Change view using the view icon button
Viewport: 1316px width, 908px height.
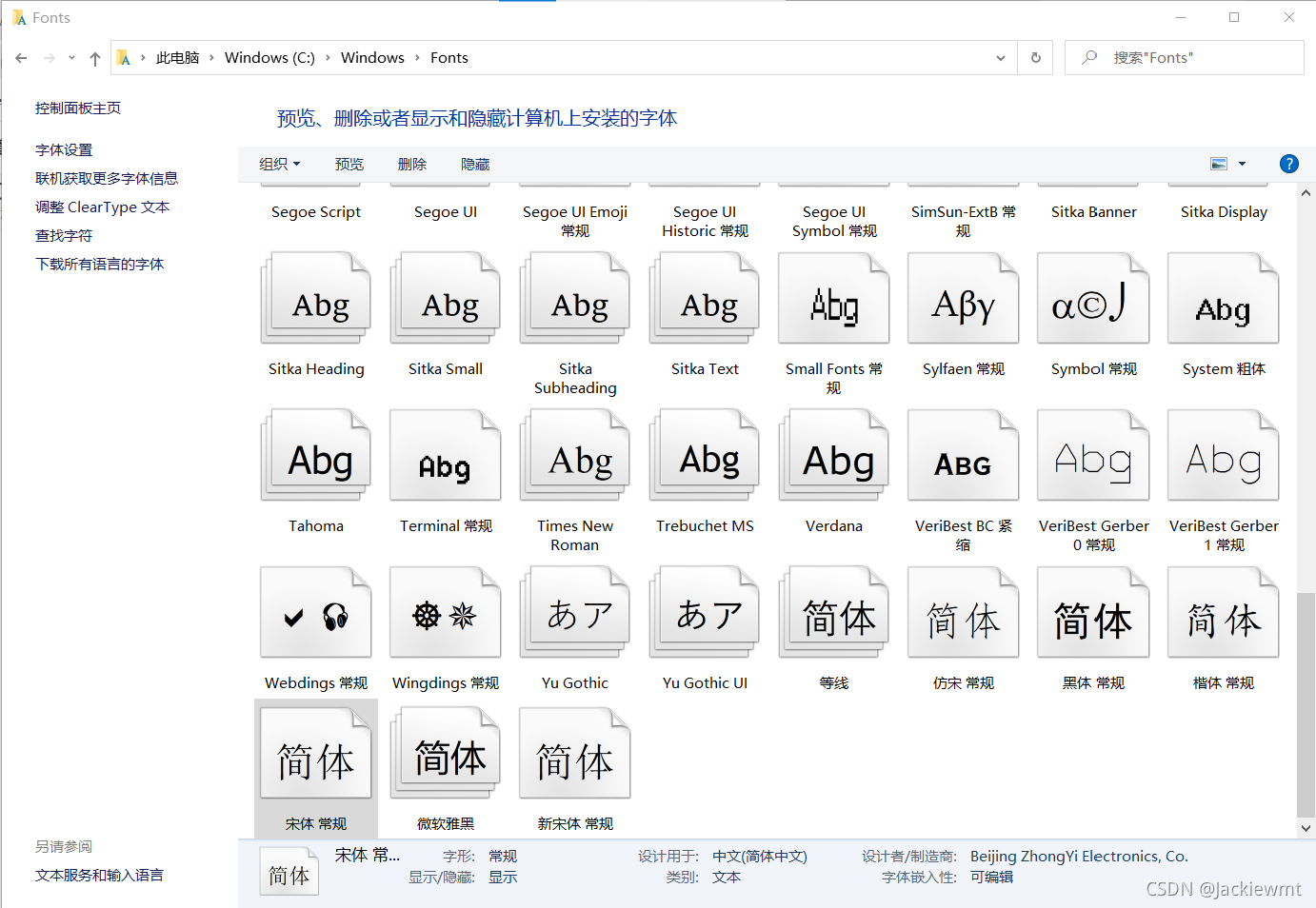[x=1219, y=164]
